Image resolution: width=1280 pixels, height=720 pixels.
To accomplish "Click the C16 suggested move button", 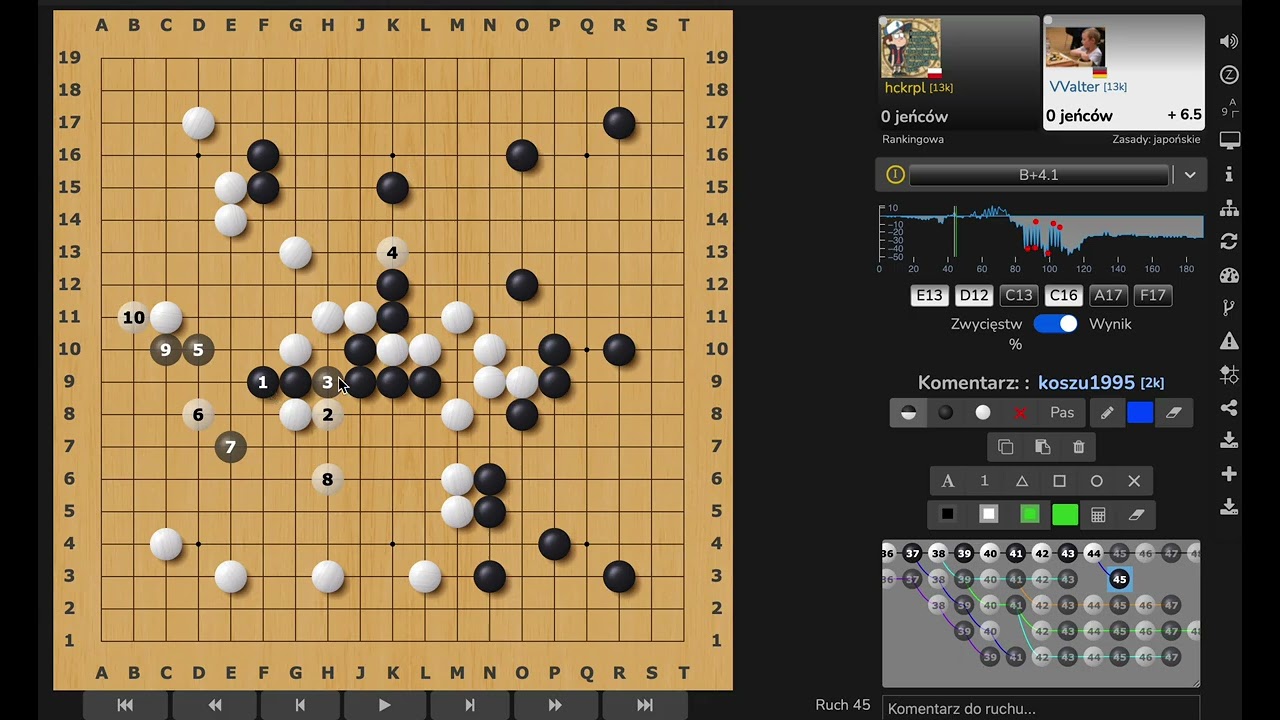I will point(1063,295).
